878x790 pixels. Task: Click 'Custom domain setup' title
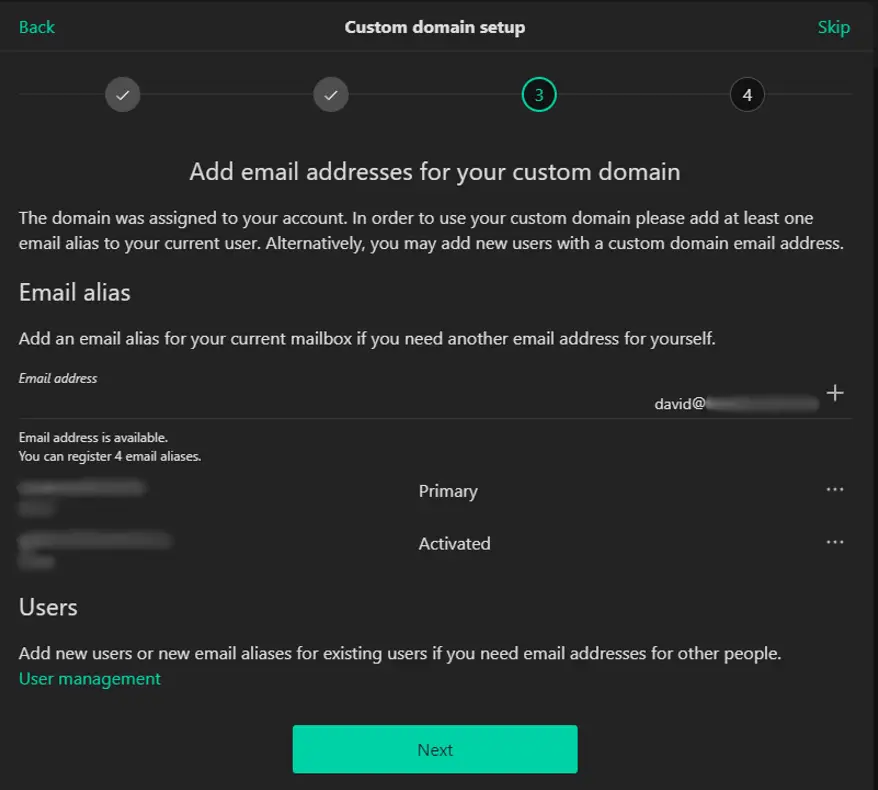point(435,27)
